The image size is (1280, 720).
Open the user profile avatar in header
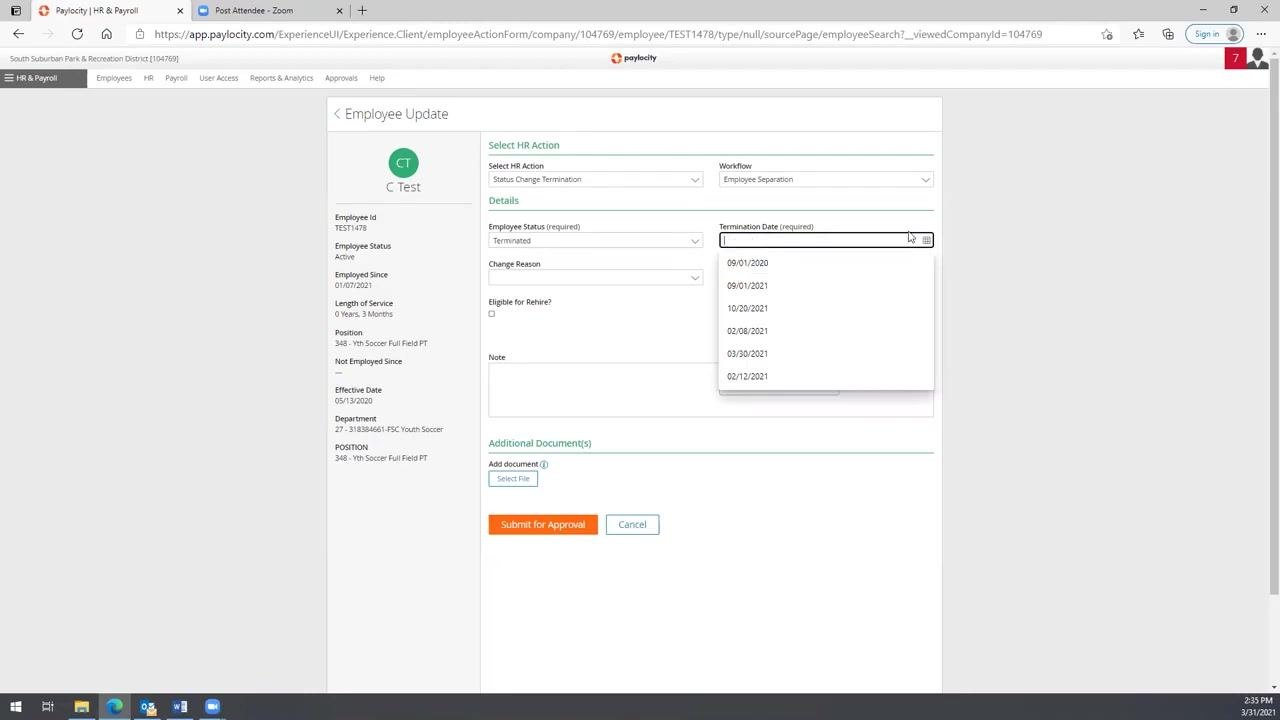[1258, 58]
